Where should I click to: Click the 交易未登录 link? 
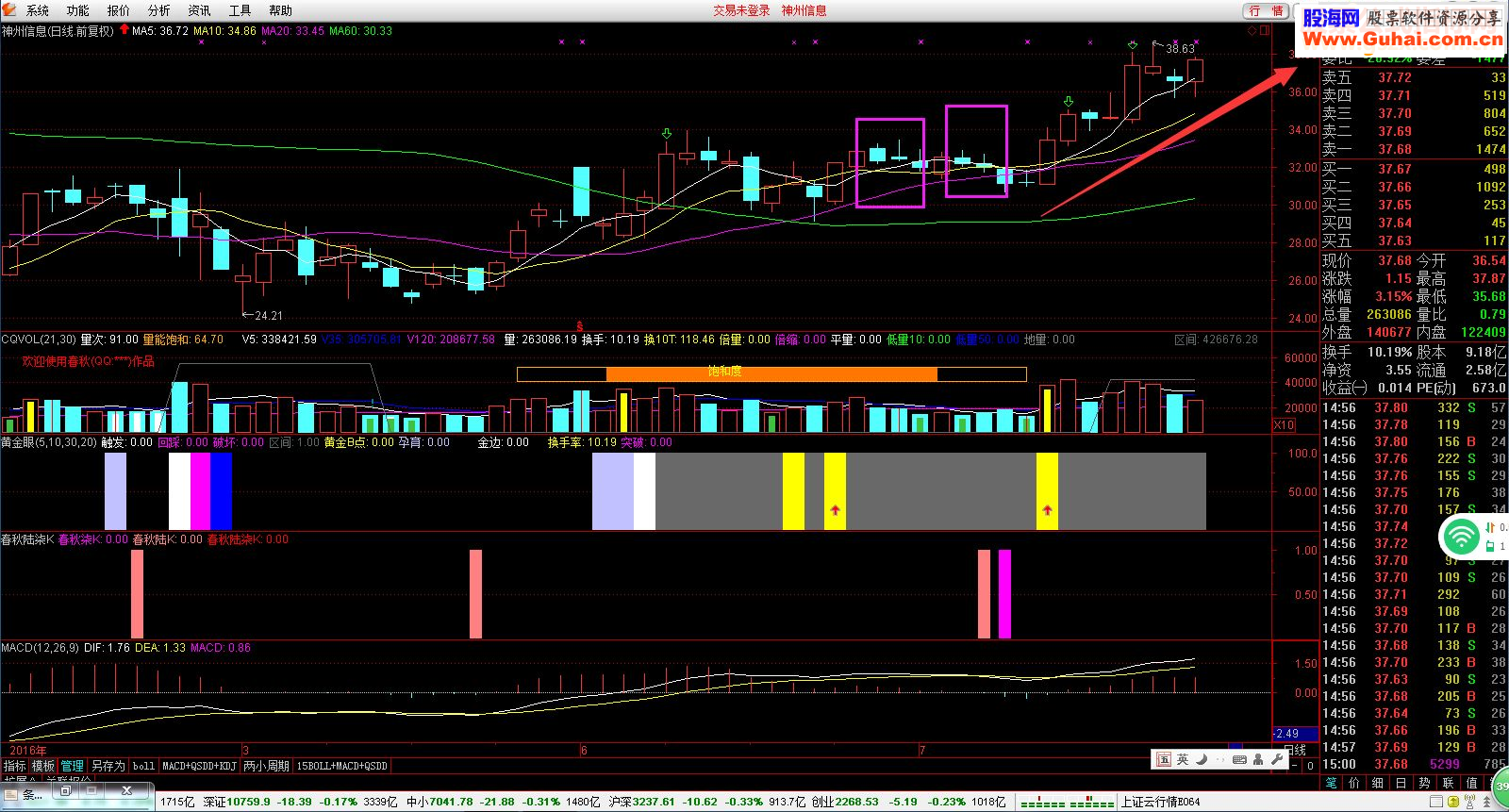(741, 10)
